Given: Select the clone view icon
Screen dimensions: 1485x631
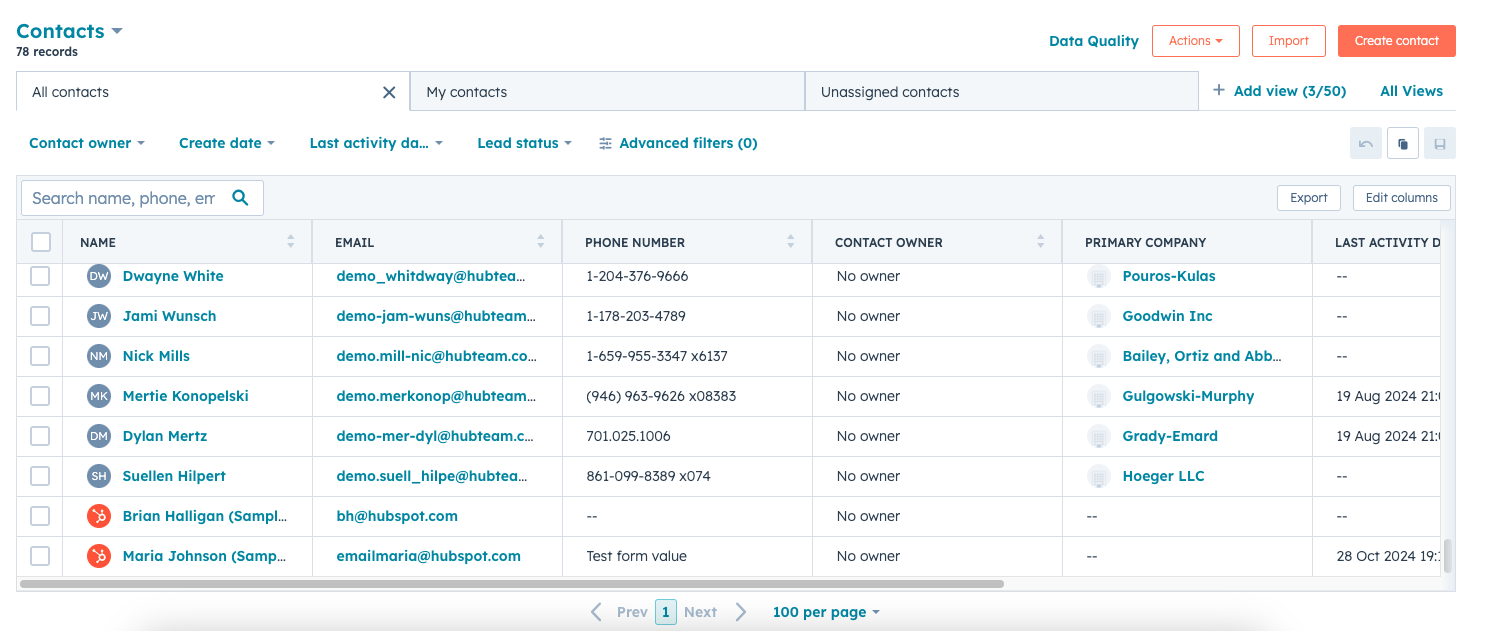Looking at the screenshot, I should [1402, 143].
